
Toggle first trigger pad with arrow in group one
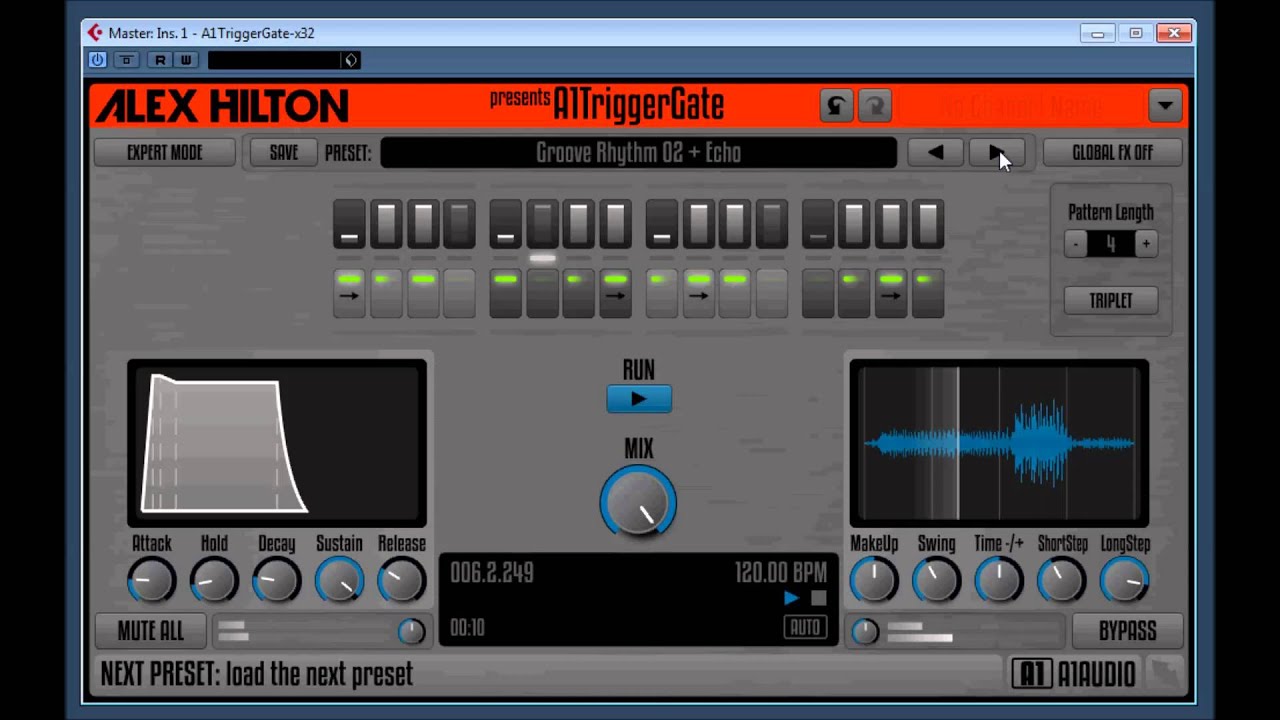349,293
